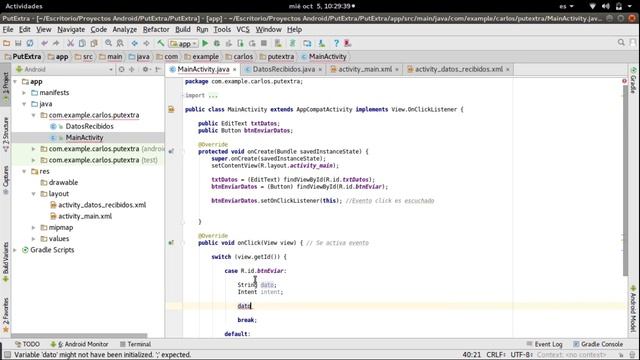Screen dimensions: 640x360
Task: Make project with the hammer icon
Action: coord(161,43)
